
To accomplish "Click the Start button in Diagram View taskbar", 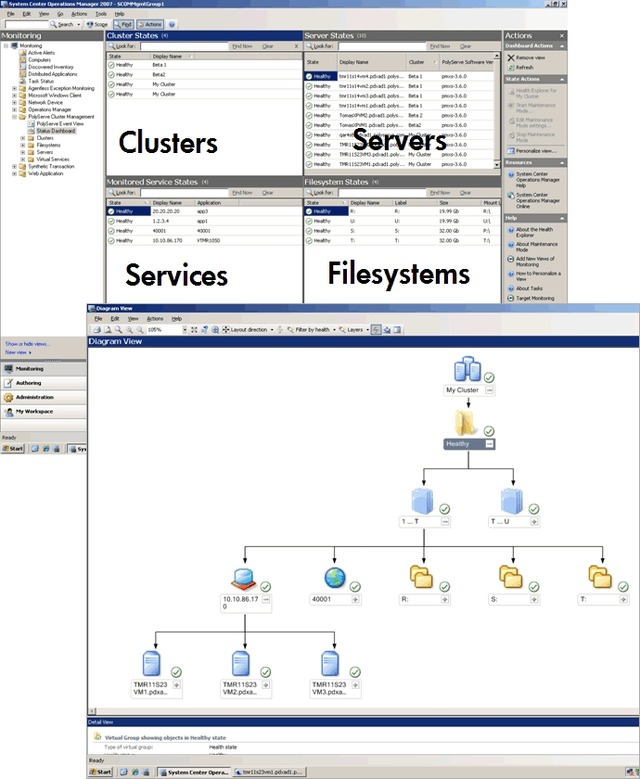I will (100, 772).
